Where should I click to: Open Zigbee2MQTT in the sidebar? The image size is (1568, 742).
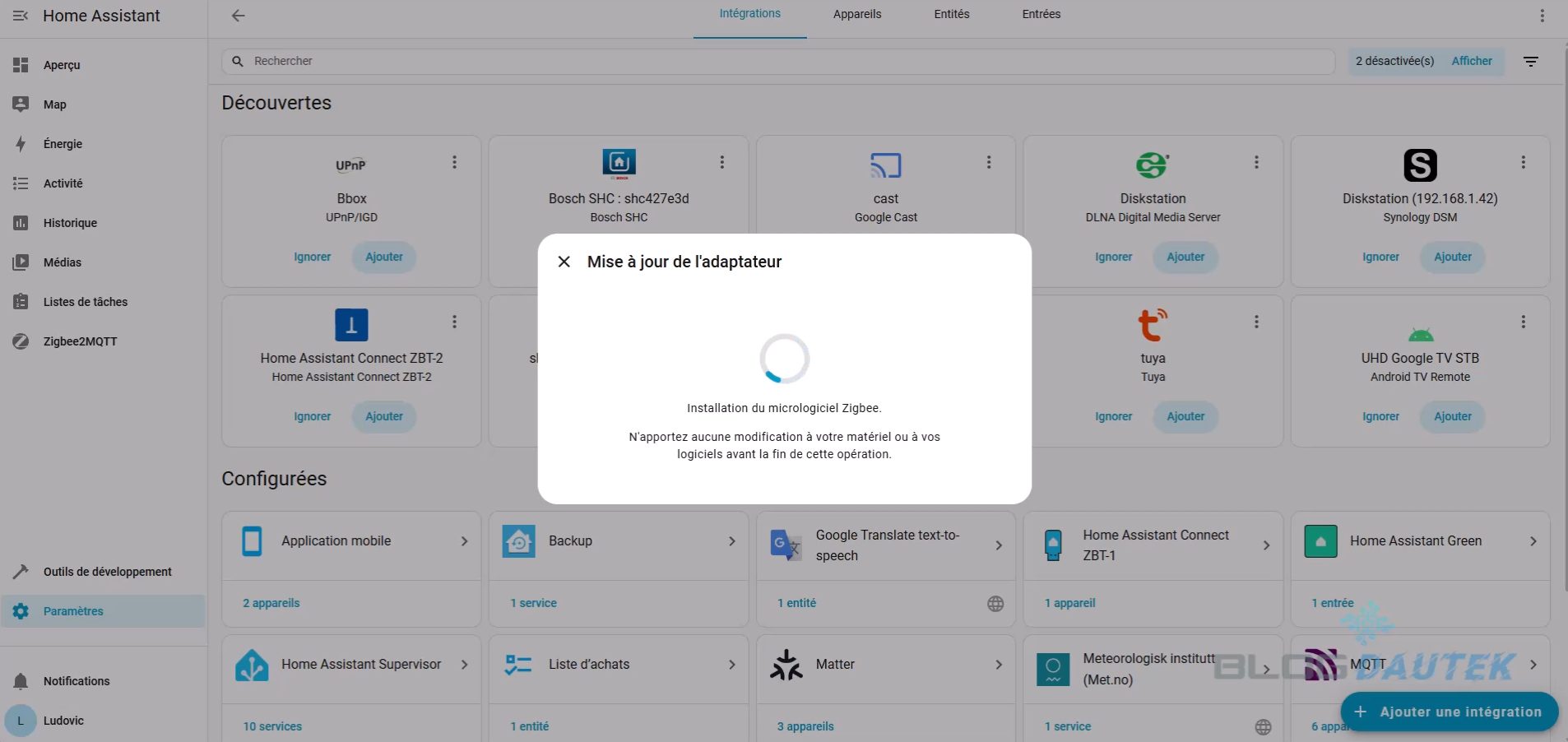click(80, 341)
